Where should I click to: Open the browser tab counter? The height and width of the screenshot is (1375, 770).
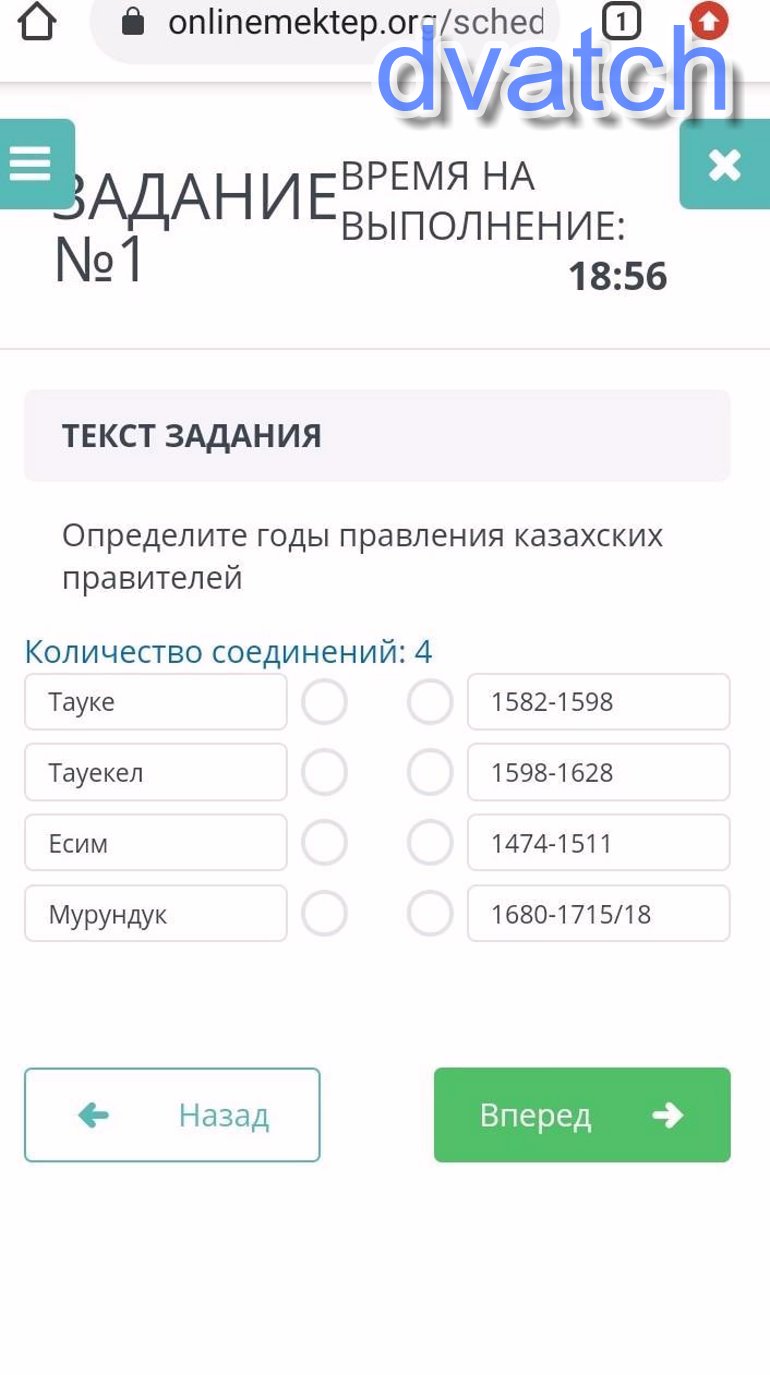tap(622, 21)
